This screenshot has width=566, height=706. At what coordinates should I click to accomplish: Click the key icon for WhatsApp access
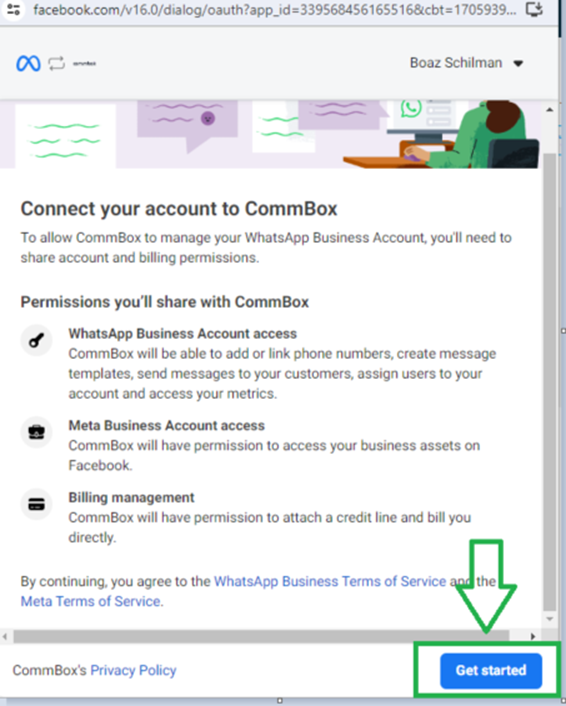point(36,340)
